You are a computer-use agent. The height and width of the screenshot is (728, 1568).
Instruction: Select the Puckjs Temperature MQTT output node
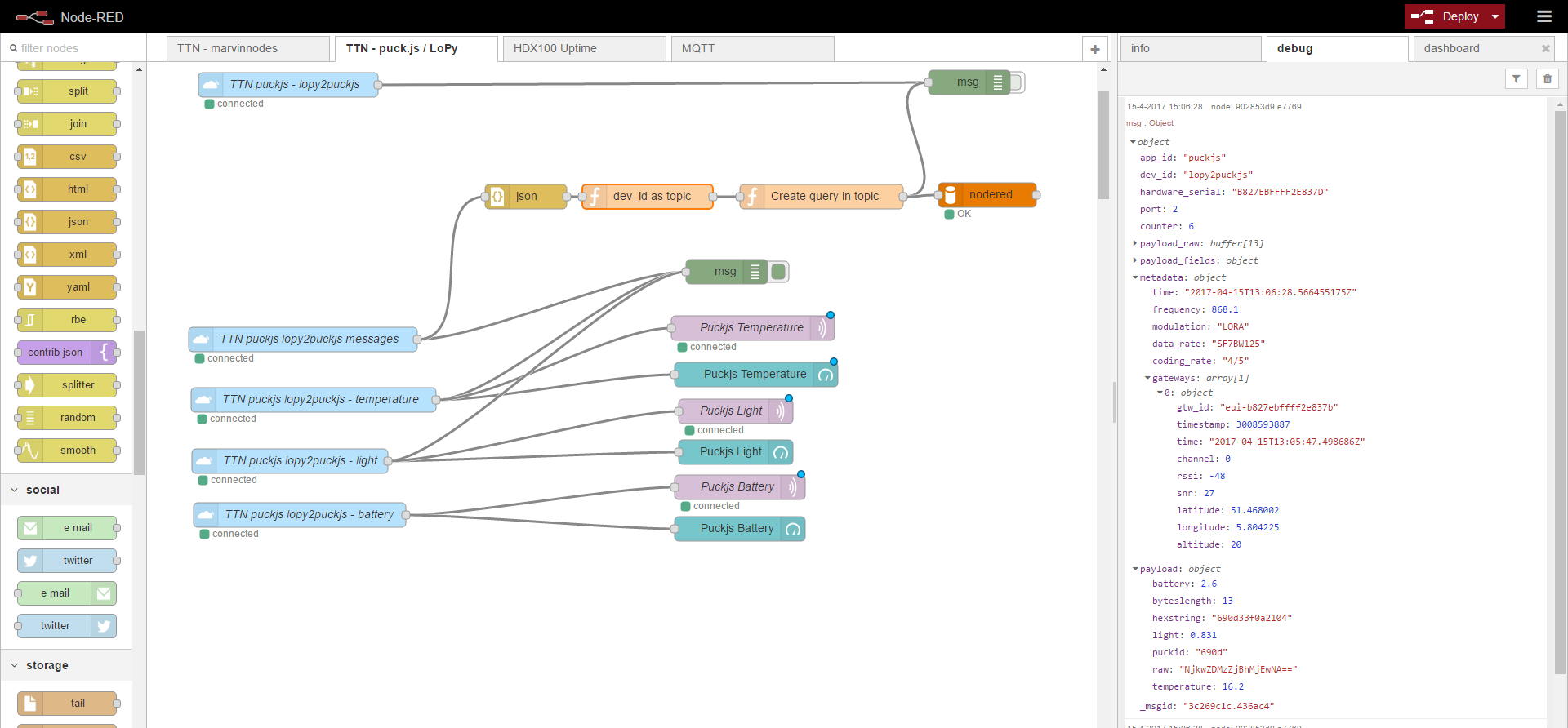coord(753,328)
